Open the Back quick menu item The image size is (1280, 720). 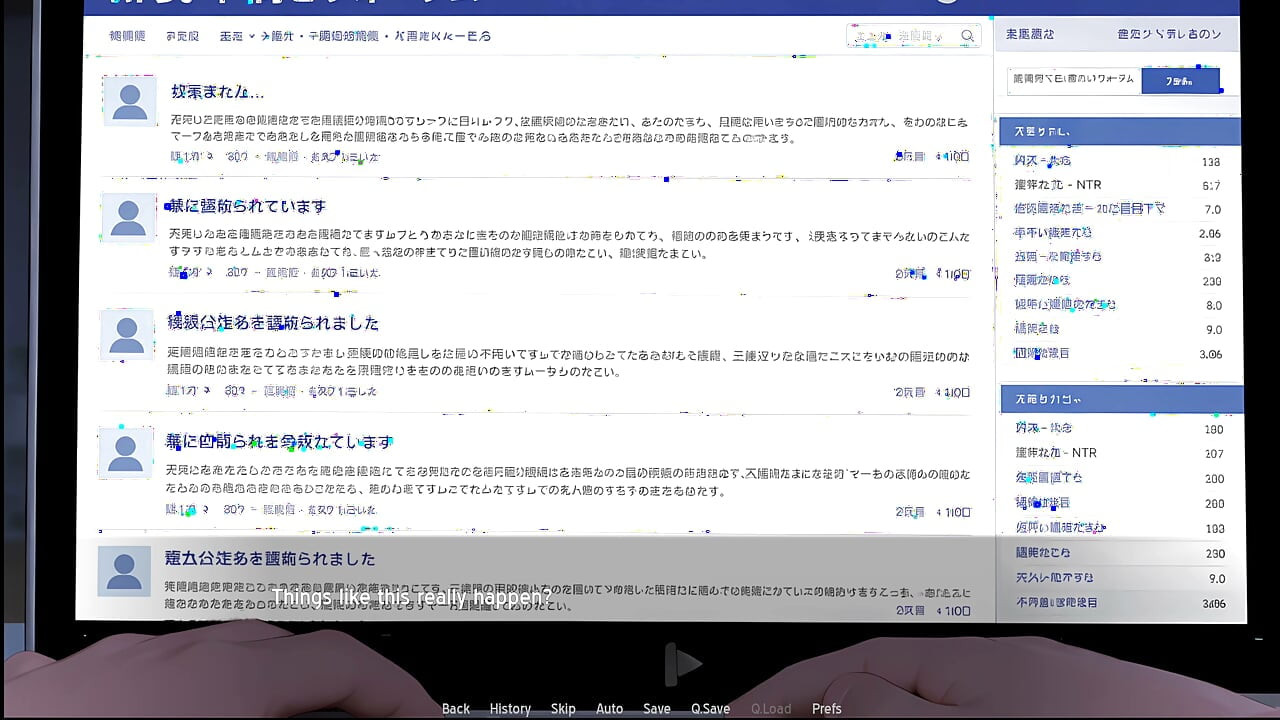[x=456, y=708]
